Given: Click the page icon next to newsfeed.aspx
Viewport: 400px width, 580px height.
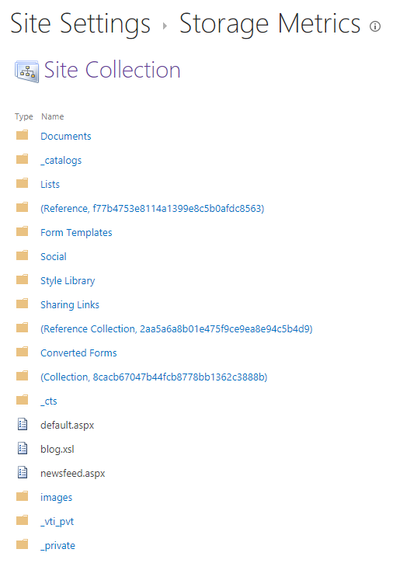Looking at the screenshot, I should [23, 472].
